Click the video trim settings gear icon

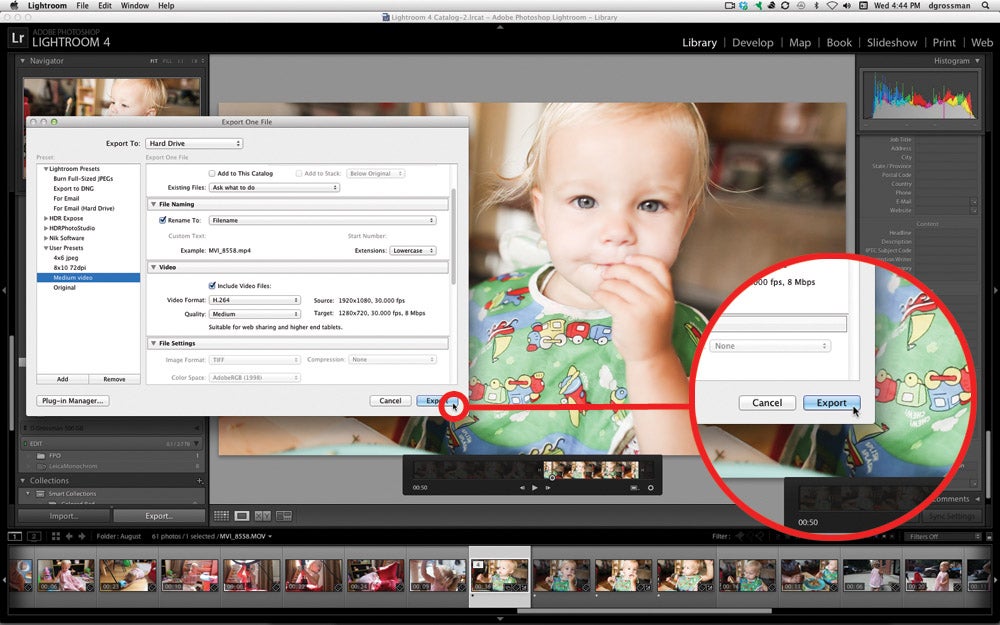651,487
